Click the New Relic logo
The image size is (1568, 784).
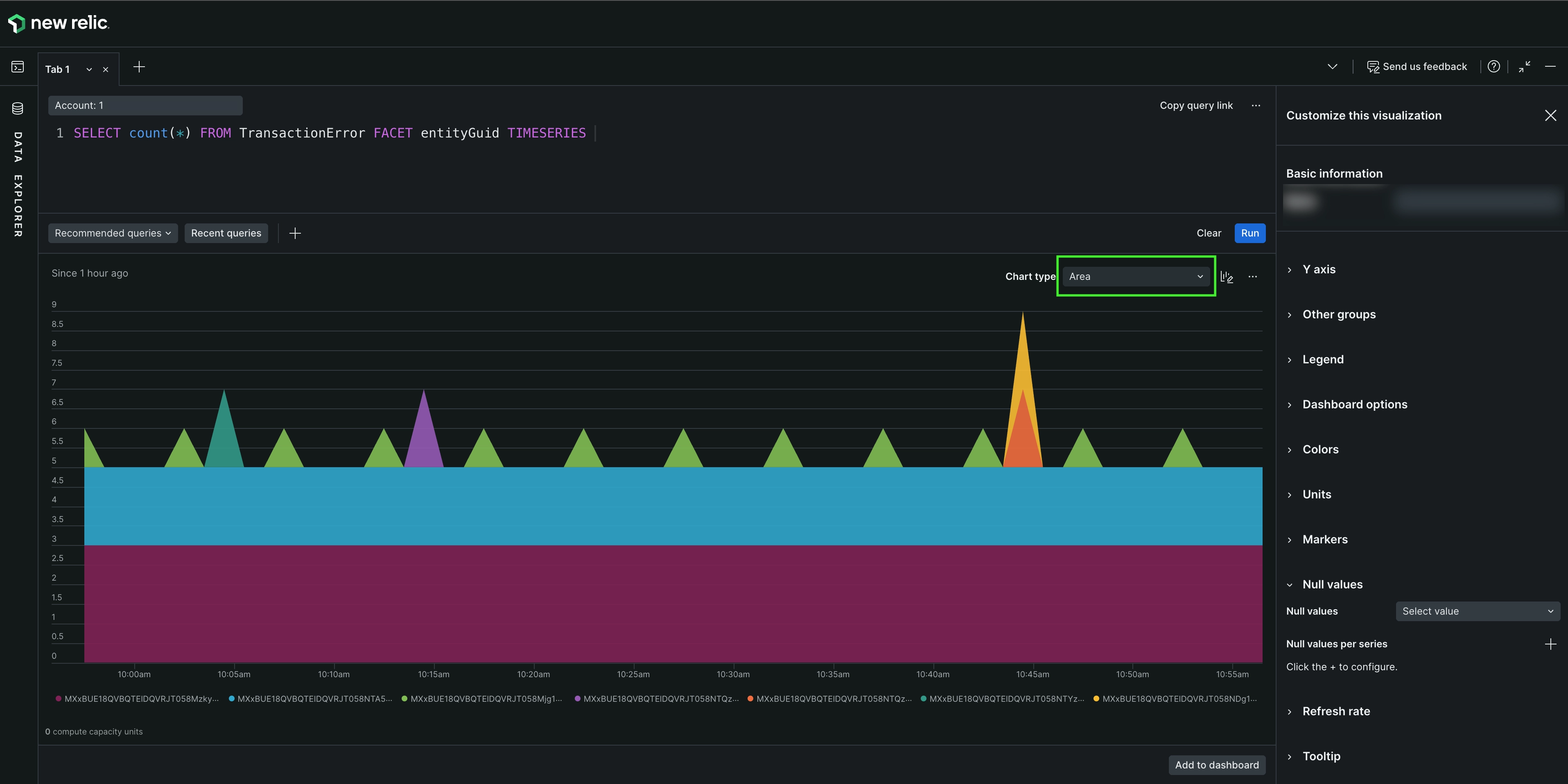[x=59, y=23]
